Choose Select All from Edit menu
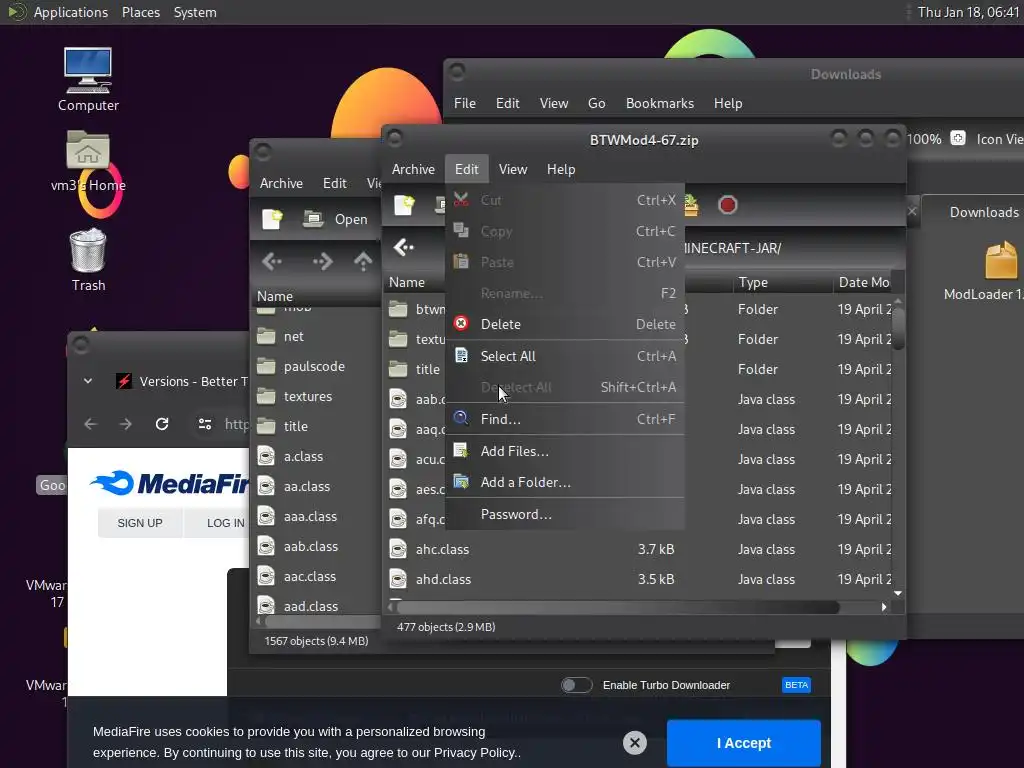 coord(565,356)
